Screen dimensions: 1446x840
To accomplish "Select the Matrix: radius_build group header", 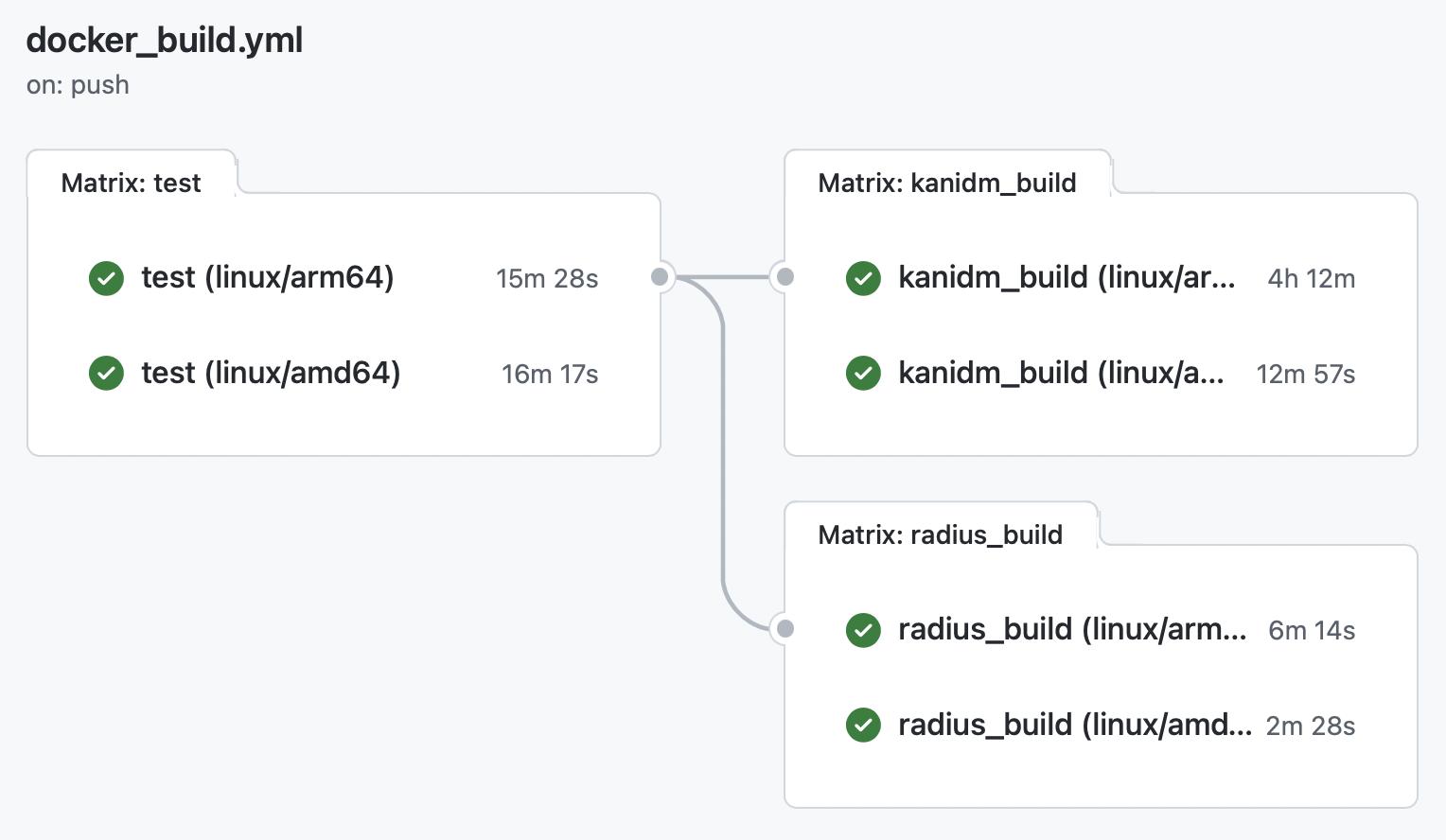I will (940, 534).
